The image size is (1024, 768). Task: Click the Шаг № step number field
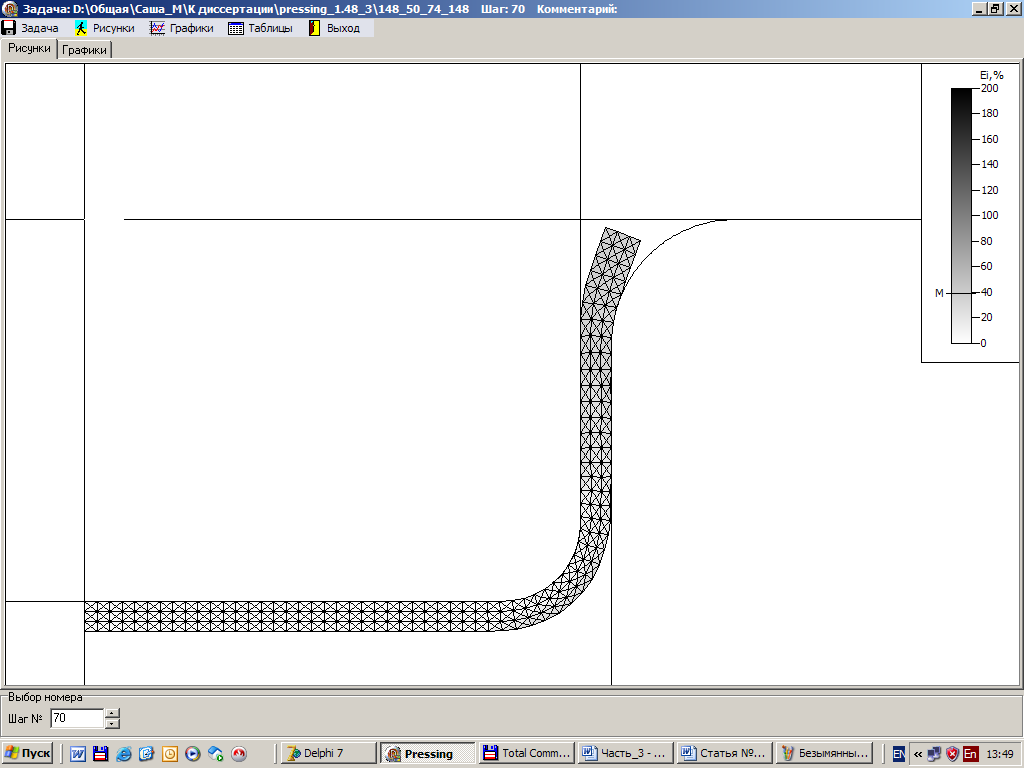click(77, 718)
